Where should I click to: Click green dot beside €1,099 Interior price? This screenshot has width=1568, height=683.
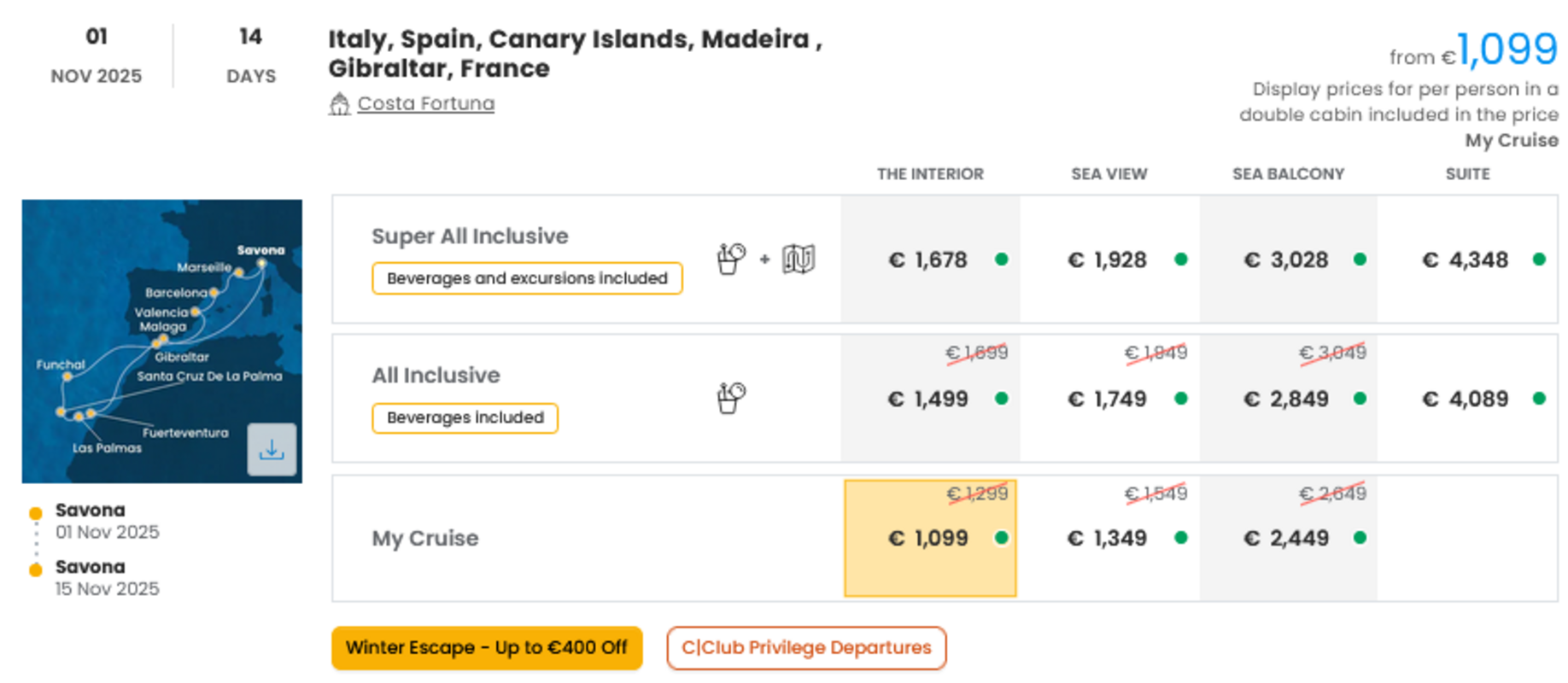[1002, 538]
